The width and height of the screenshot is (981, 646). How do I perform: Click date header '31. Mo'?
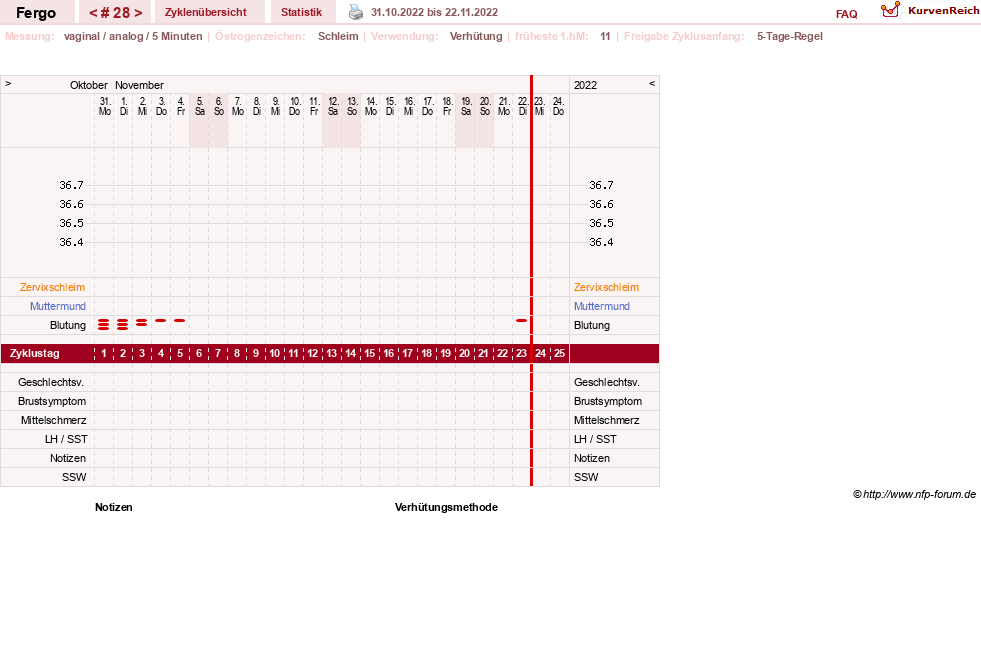(104, 106)
